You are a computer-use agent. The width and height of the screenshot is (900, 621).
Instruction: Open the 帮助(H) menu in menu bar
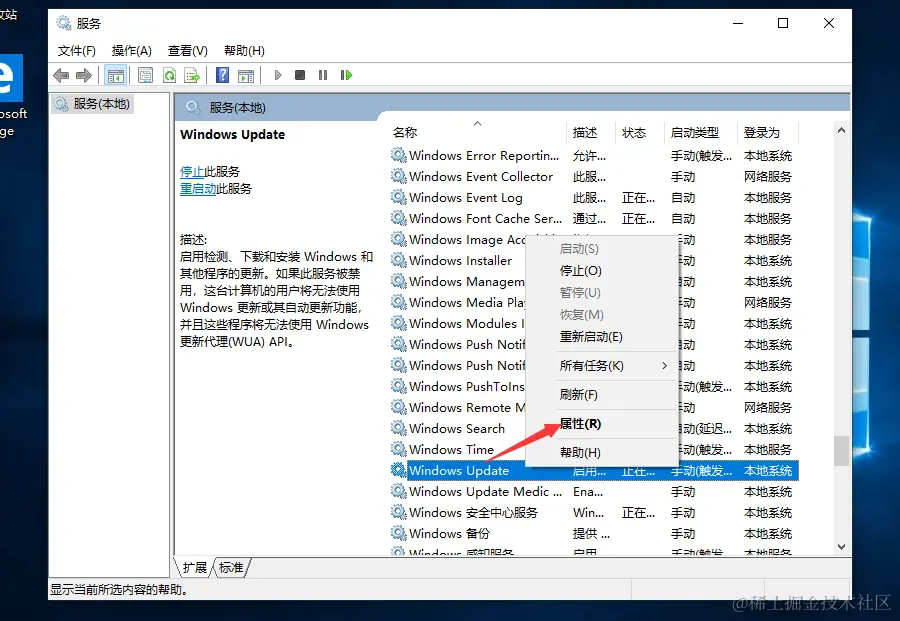244,51
